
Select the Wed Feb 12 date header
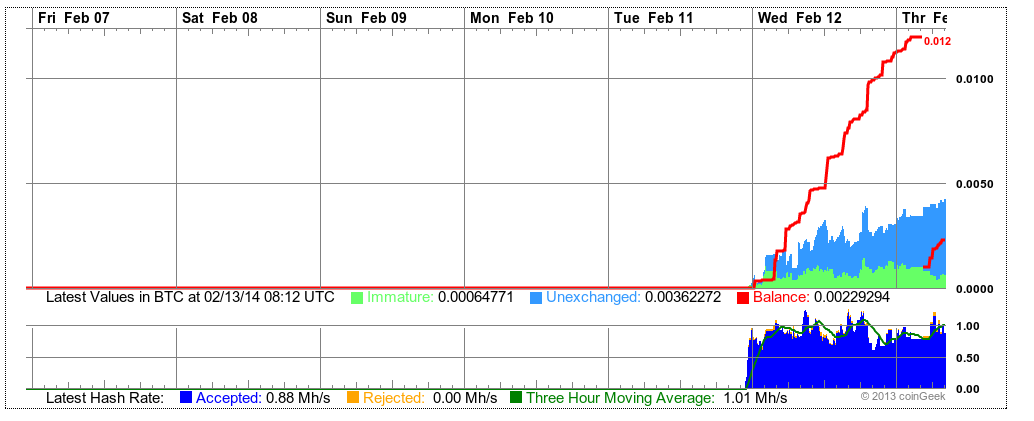click(800, 18)
